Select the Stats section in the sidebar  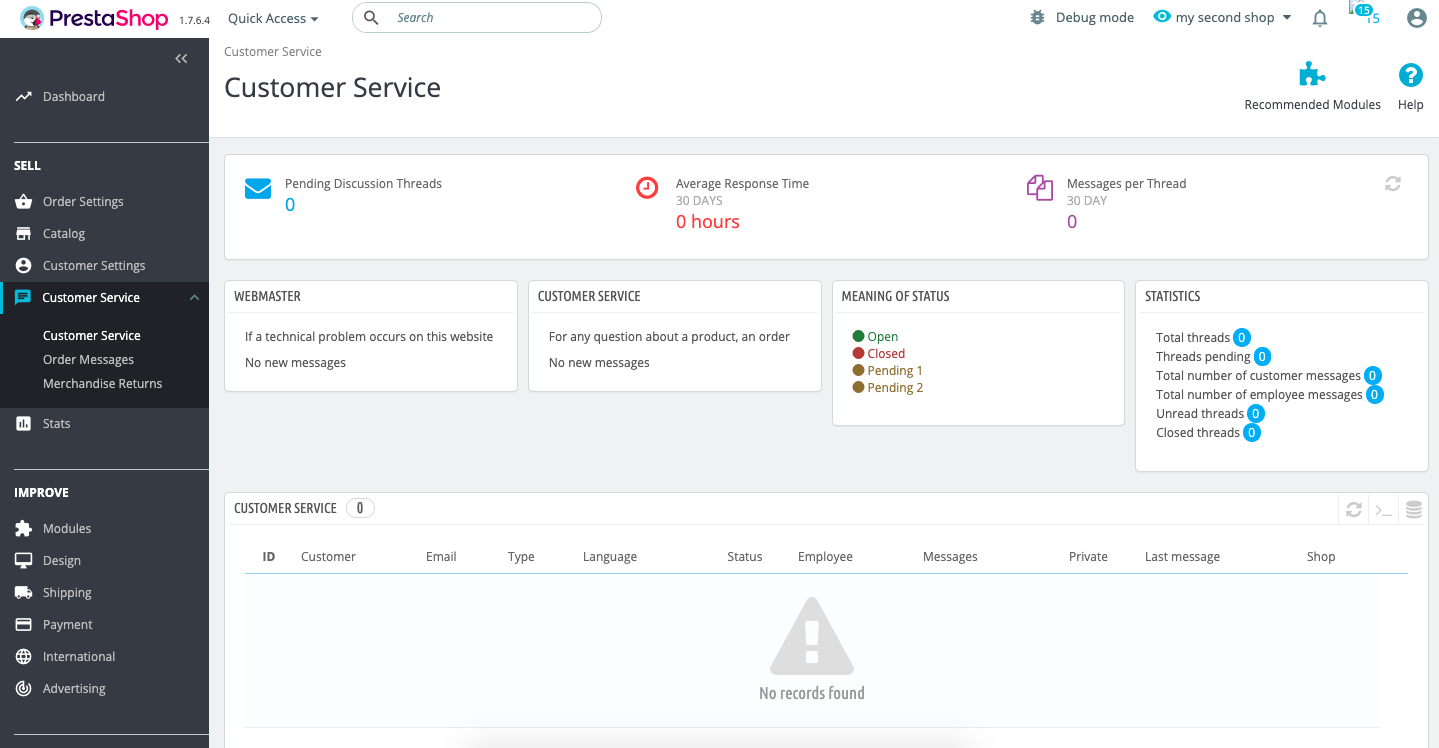57,423
